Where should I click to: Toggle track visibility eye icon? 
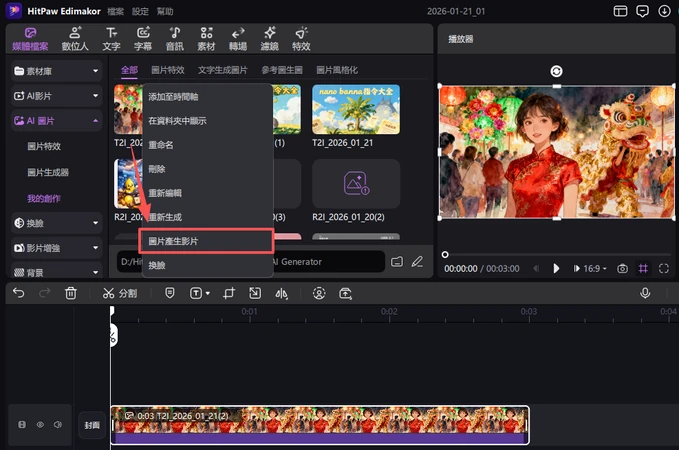[x=41, y=425]
